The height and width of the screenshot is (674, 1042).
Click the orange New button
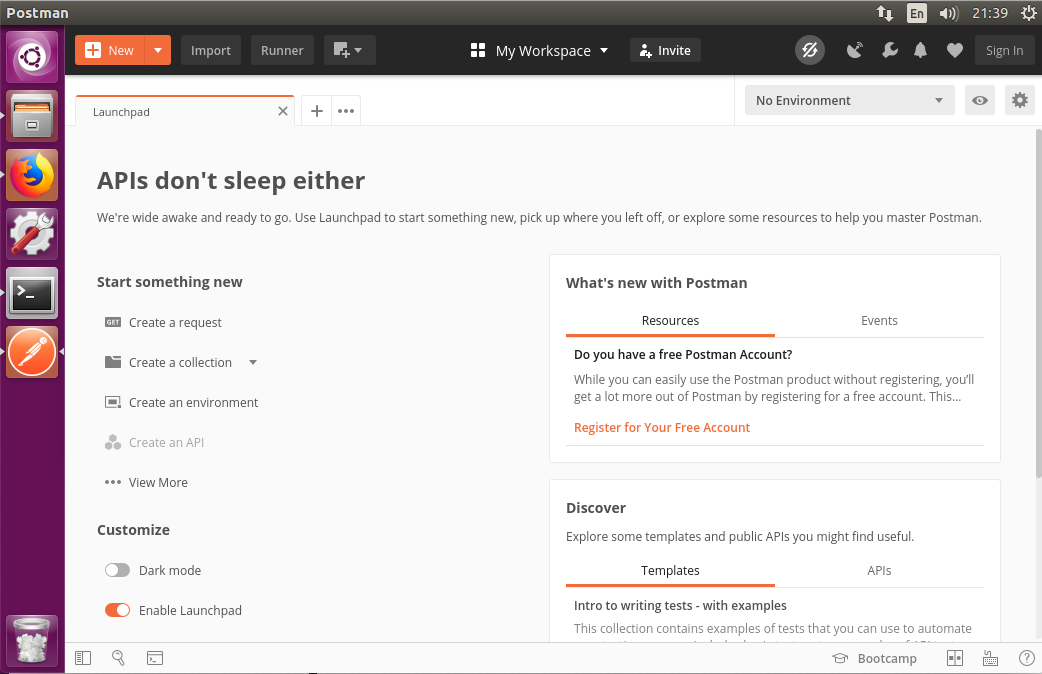click(110, 51)
